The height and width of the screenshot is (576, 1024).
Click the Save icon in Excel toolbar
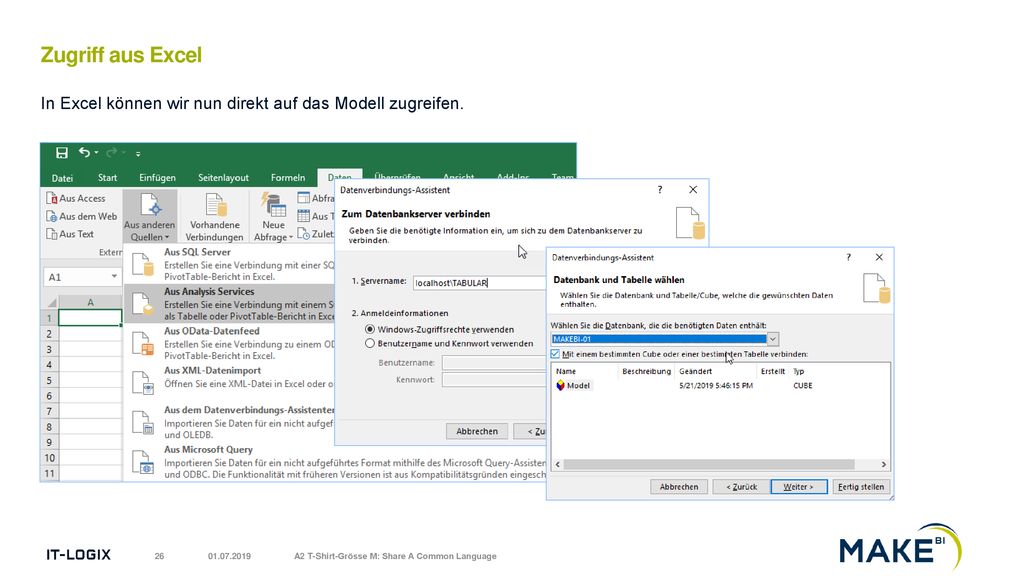coord(62,153)
